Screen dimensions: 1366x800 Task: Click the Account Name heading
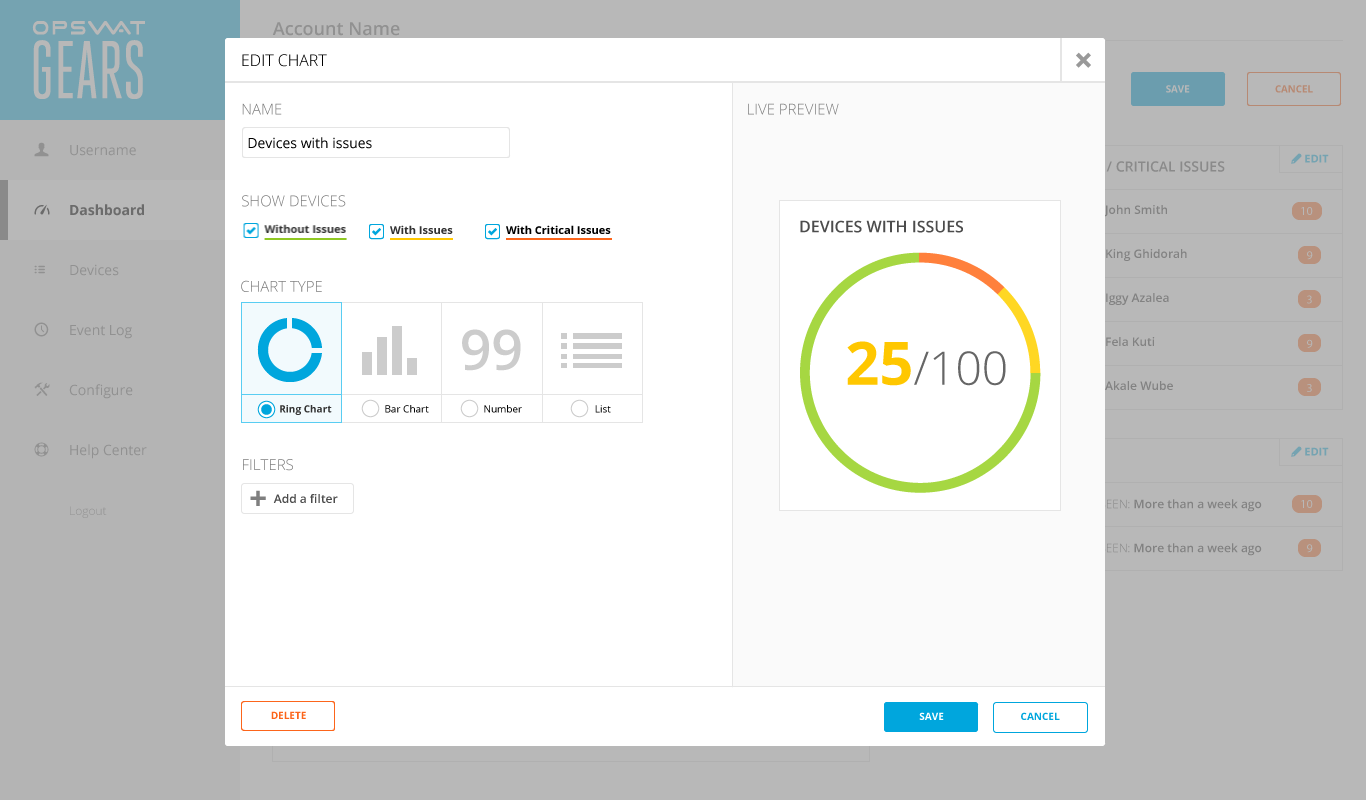click(x=336, y=29)
